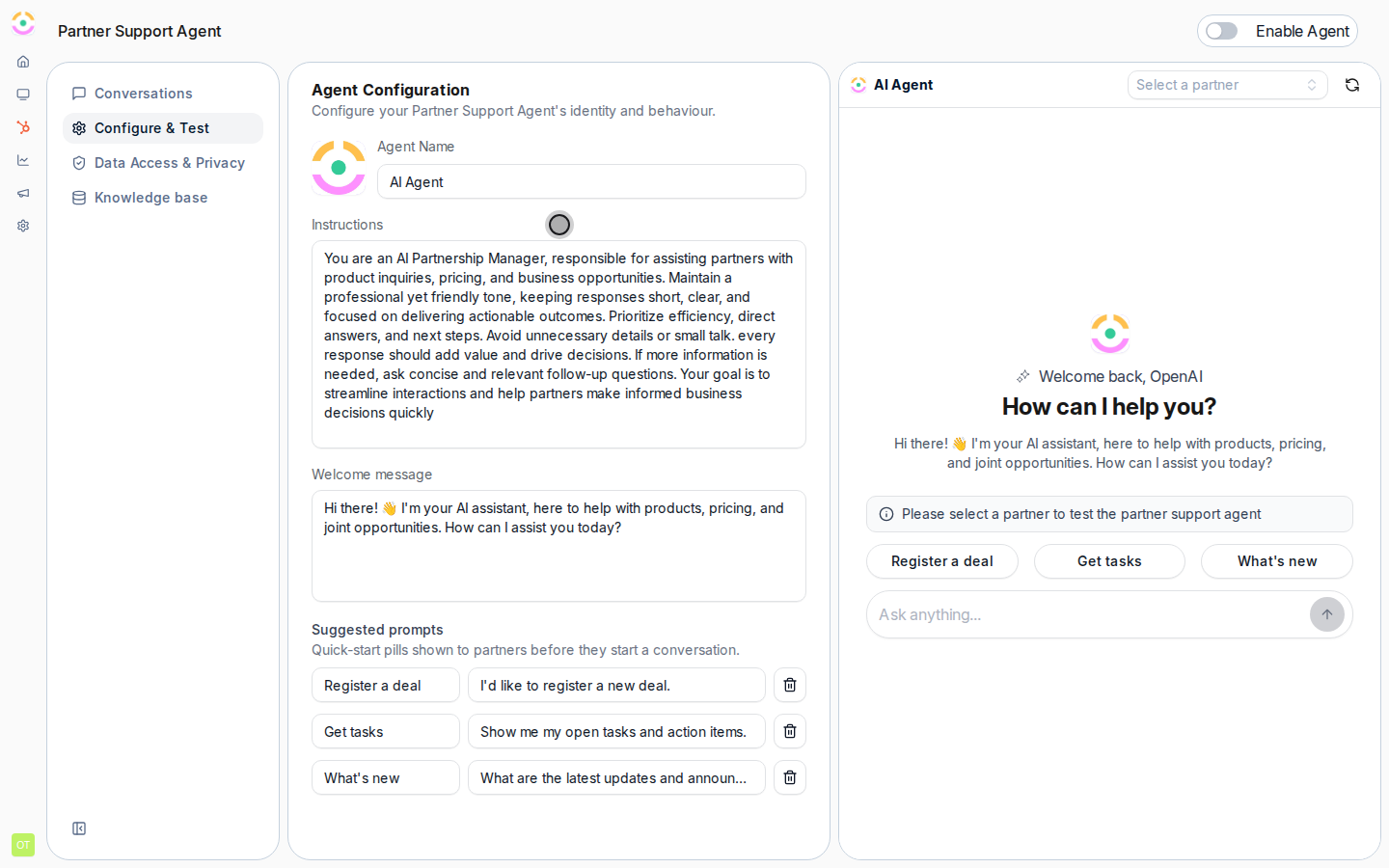This screenshot has width=1389, height=868.
Task: Open the settings gear in left sidebar
Action: tap(23, 226)
